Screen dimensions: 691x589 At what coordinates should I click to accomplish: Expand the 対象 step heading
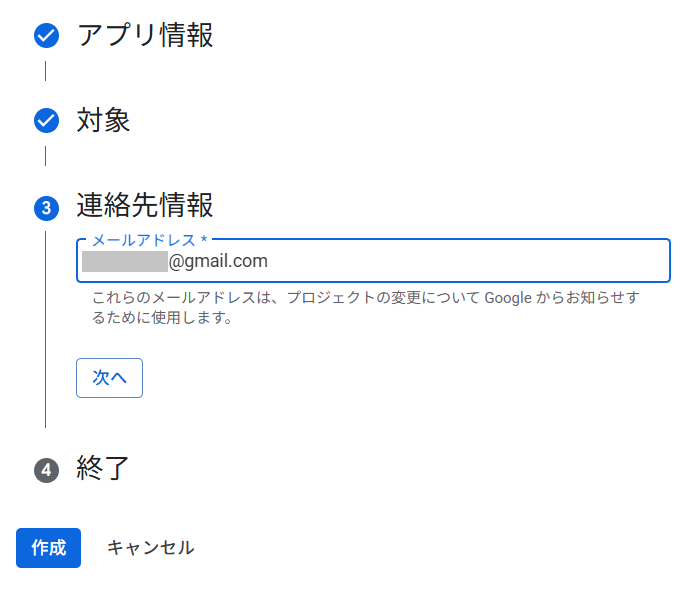pyautogui.click(x=103, y=121)
